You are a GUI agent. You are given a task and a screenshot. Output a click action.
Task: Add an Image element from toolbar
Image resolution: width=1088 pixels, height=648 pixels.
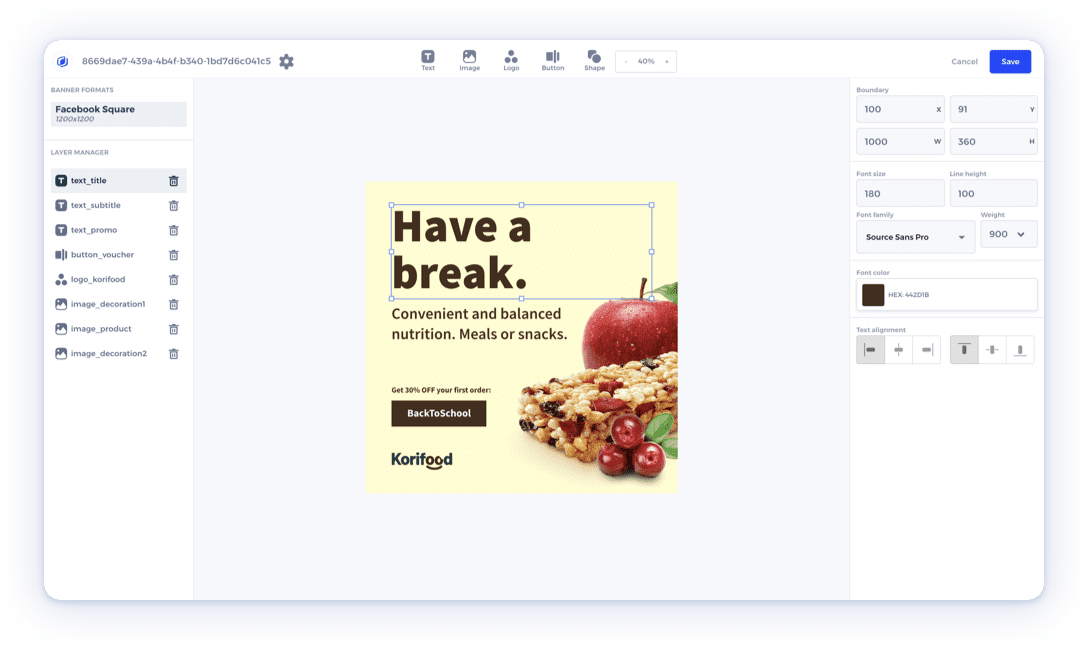(x=469, y=61)
